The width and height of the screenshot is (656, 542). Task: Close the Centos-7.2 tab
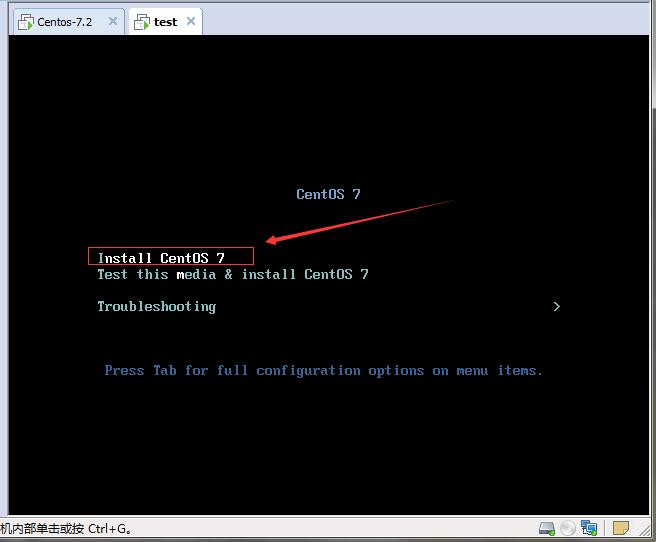113,21
